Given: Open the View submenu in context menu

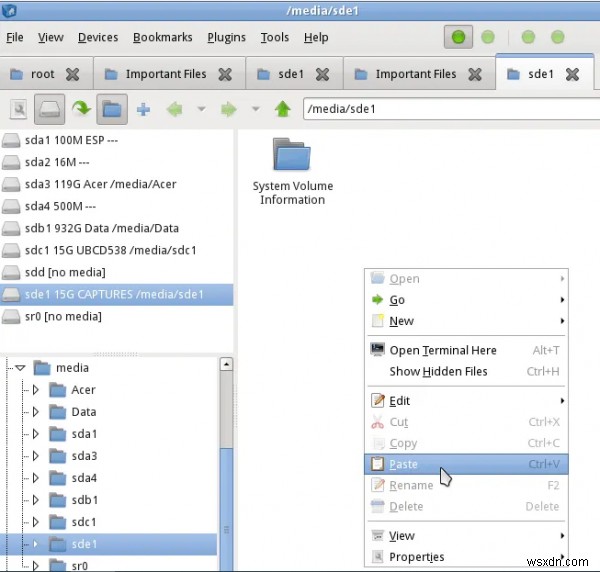Looking at the screenshot, I should (466, 536).
